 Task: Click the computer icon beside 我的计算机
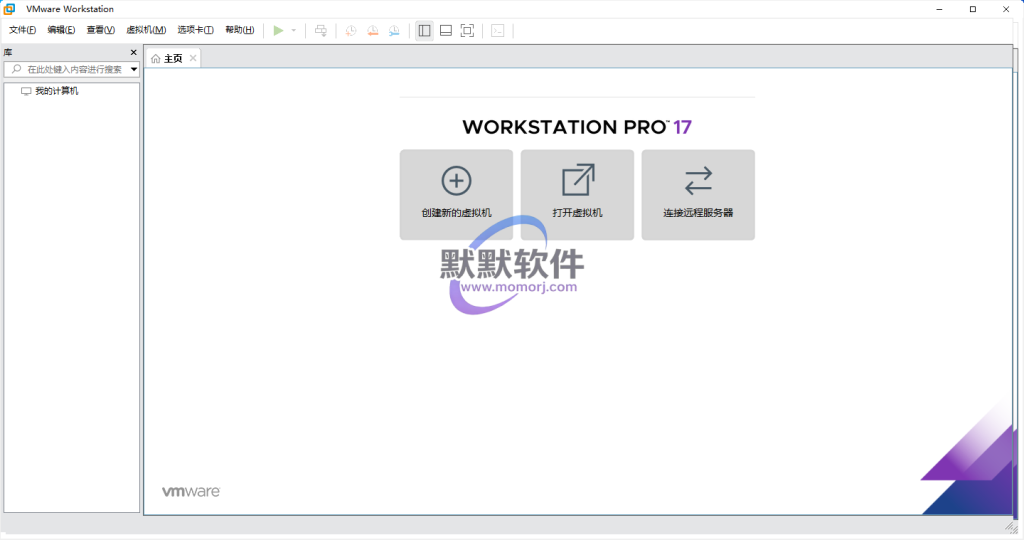(x=26, y=91)
